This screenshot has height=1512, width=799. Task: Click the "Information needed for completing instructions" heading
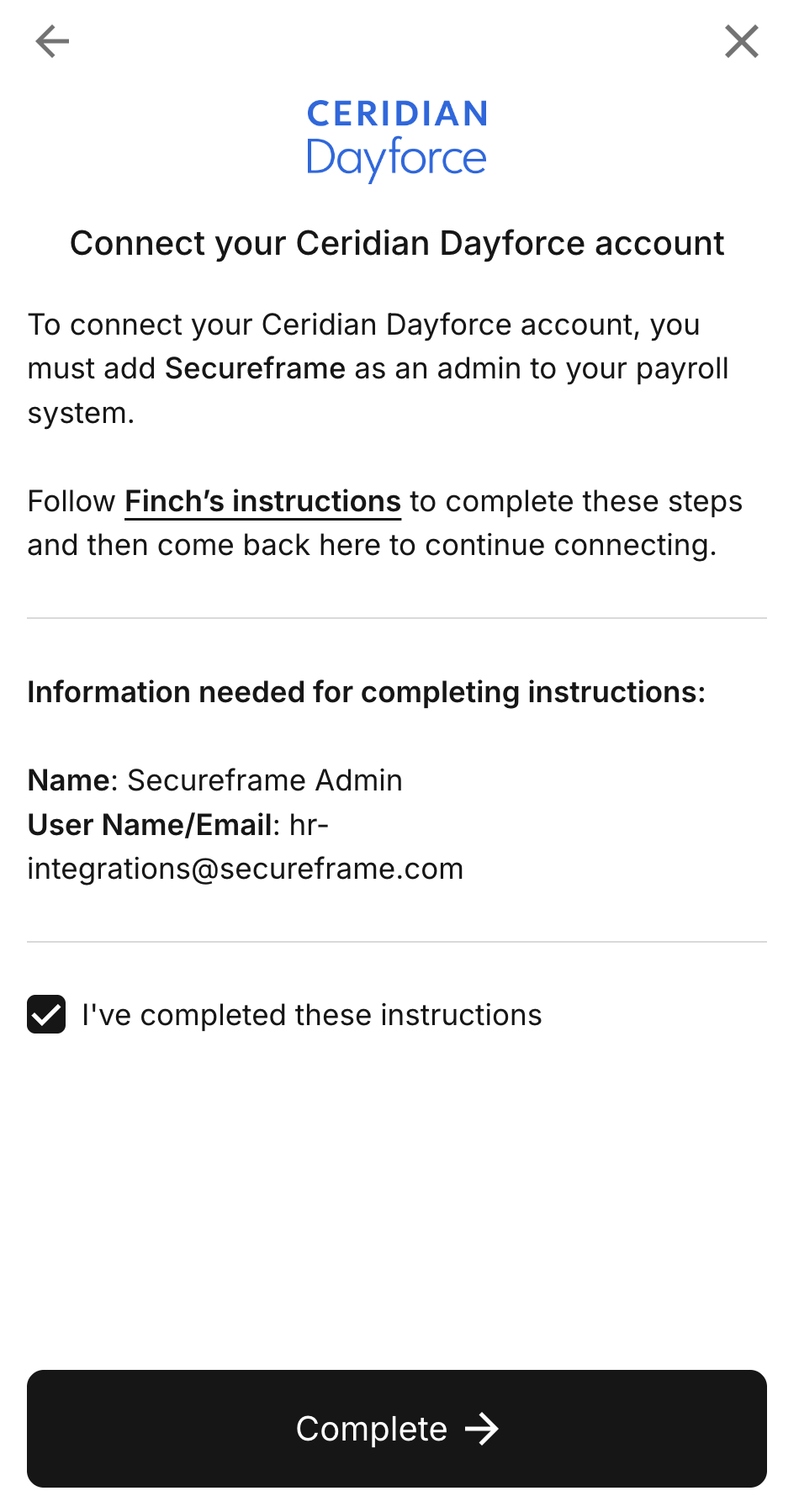367,692
